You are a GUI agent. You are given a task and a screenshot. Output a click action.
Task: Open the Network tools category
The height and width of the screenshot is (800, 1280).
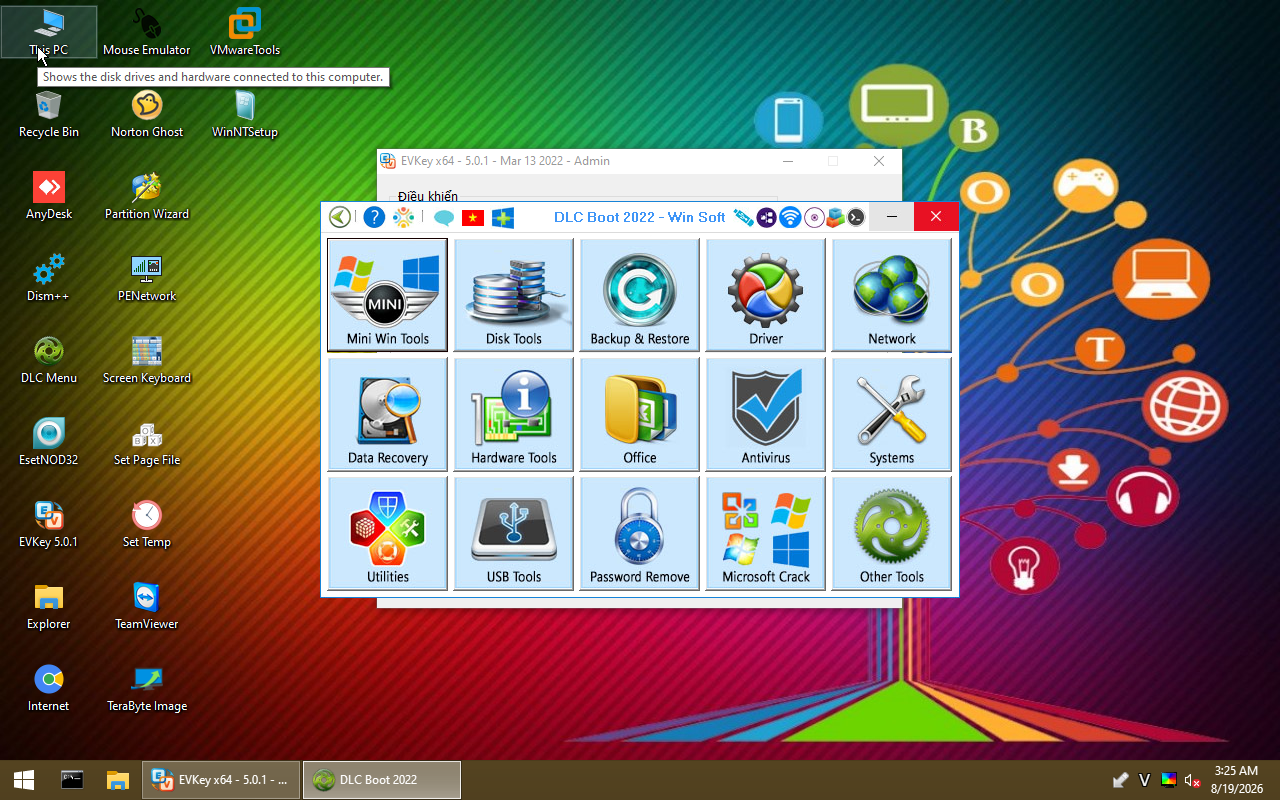point(891,295)
